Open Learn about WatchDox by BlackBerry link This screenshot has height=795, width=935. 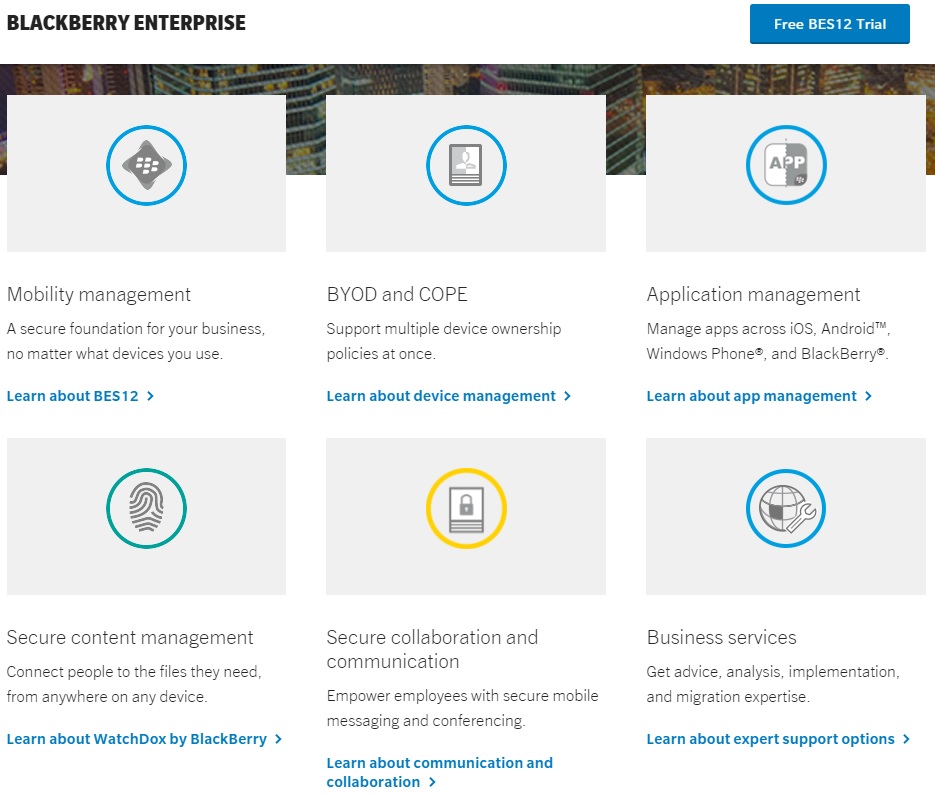pyautogui.click(x=144, y=739)
